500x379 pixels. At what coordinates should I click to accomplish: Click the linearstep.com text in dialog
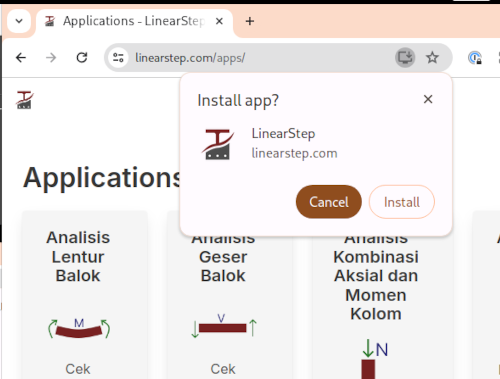(x=294, y=153)
